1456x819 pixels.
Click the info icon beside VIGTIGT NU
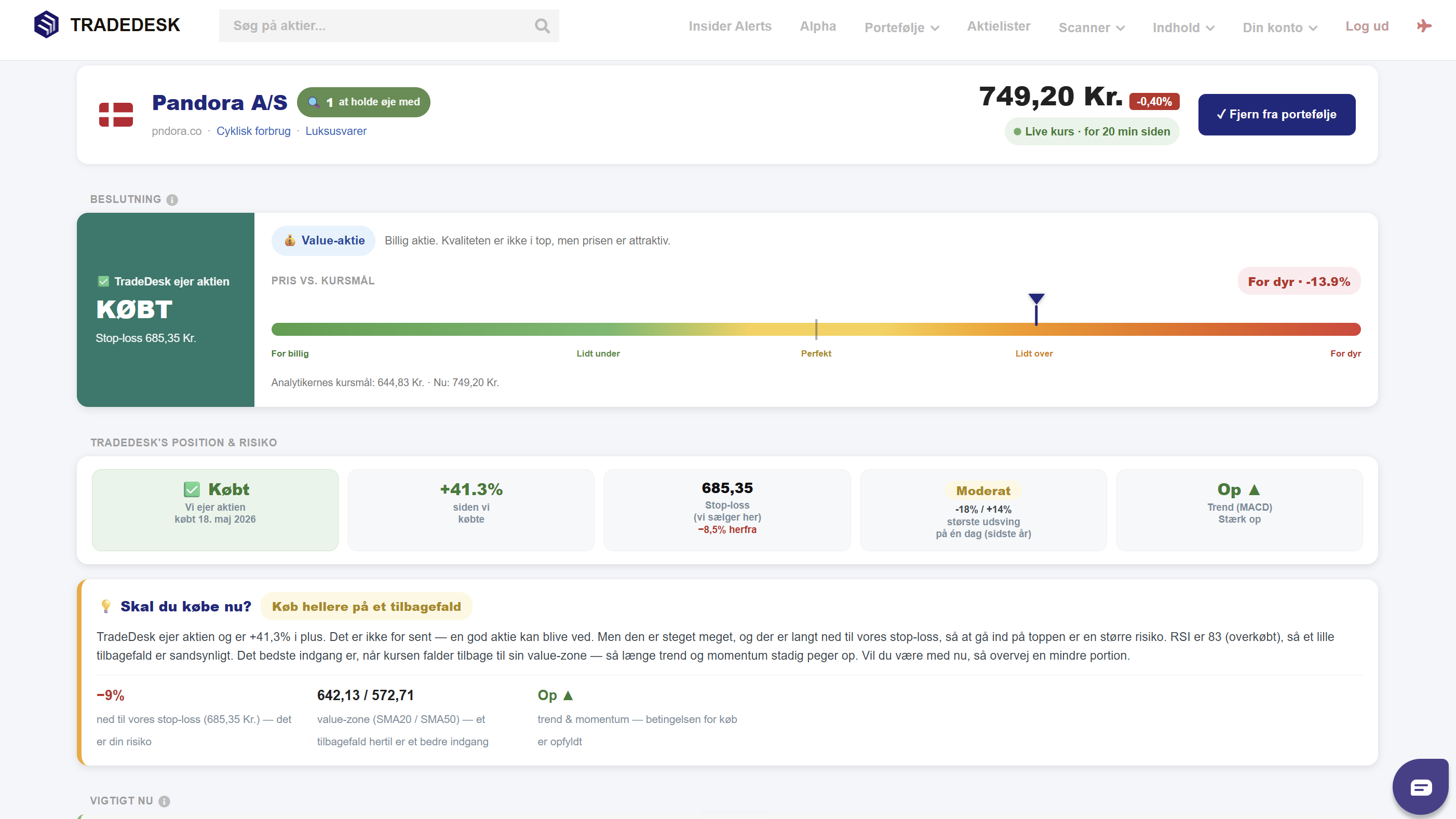pos(165,801)
